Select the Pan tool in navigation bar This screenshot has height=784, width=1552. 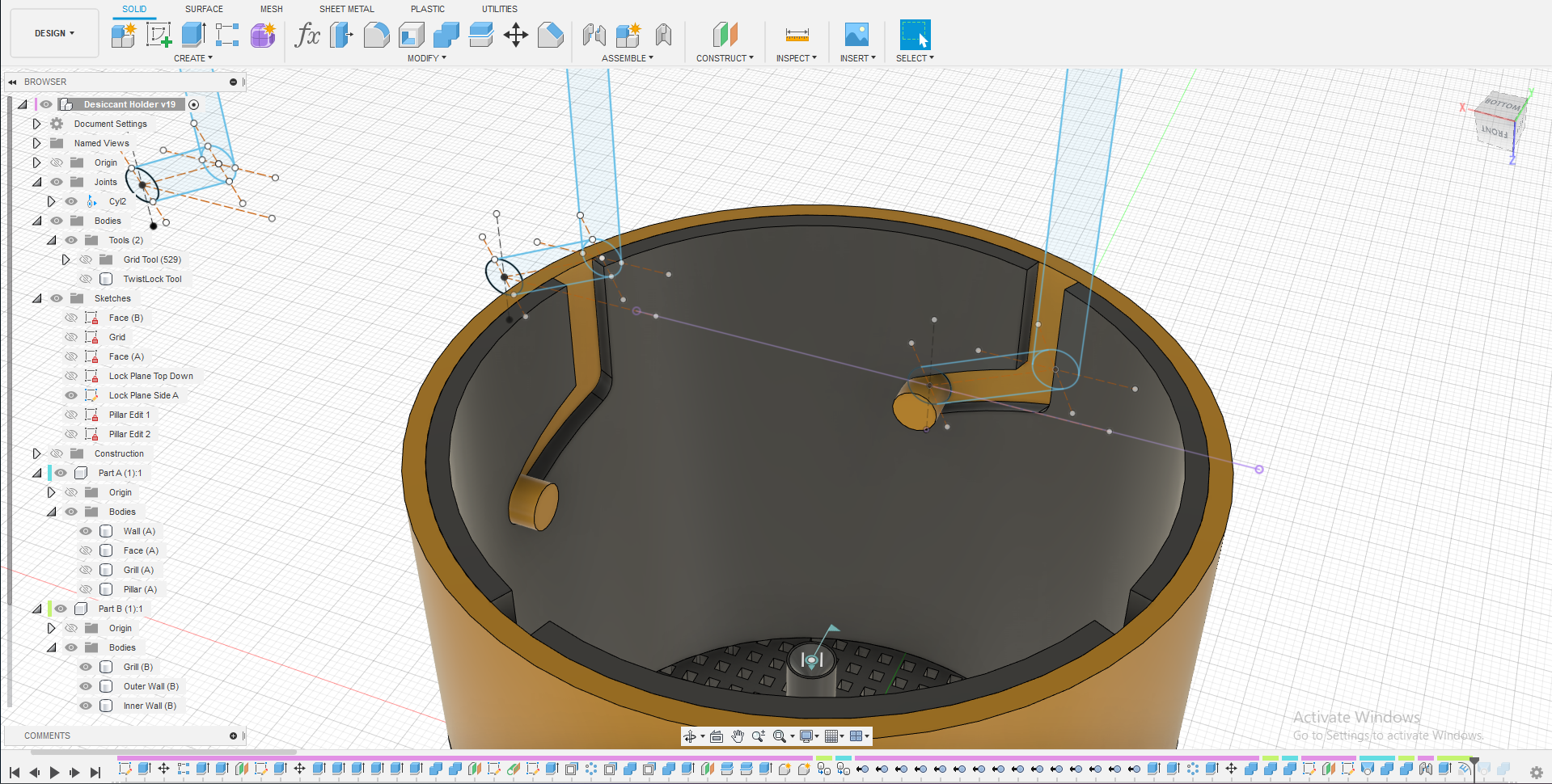click(x=737, y=736)
